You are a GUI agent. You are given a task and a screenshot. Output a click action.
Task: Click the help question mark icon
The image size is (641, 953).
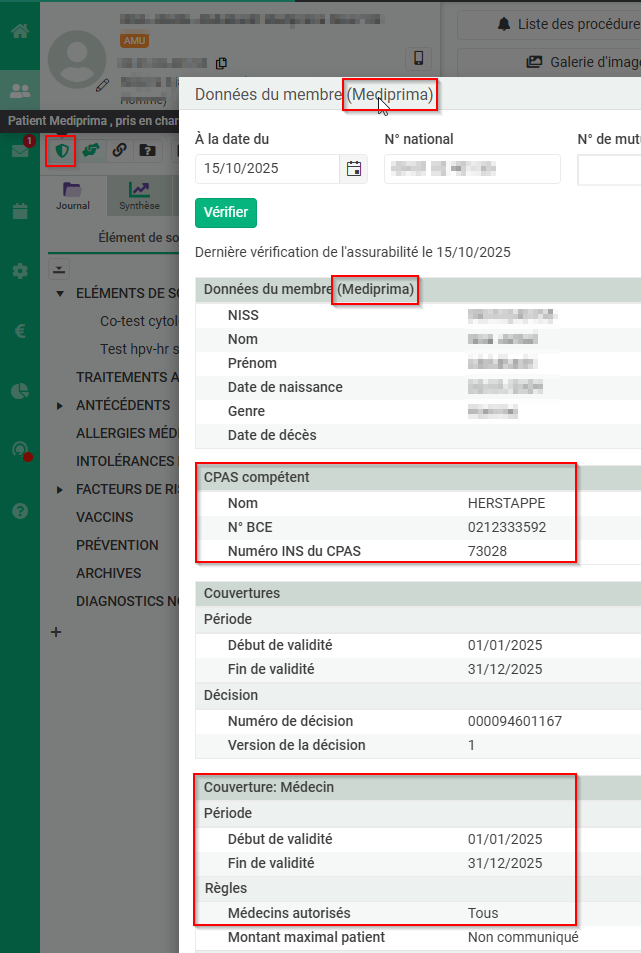pos(19,511)
